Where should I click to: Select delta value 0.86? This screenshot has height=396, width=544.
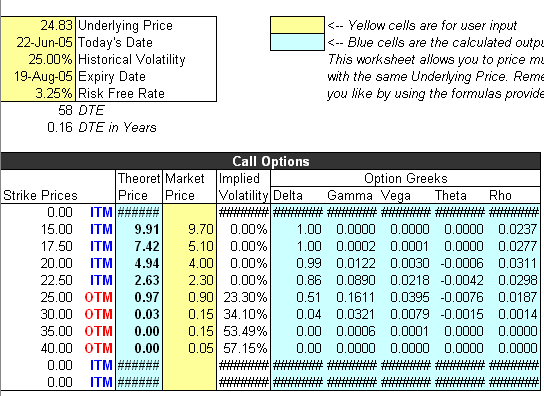pos(309,280)
